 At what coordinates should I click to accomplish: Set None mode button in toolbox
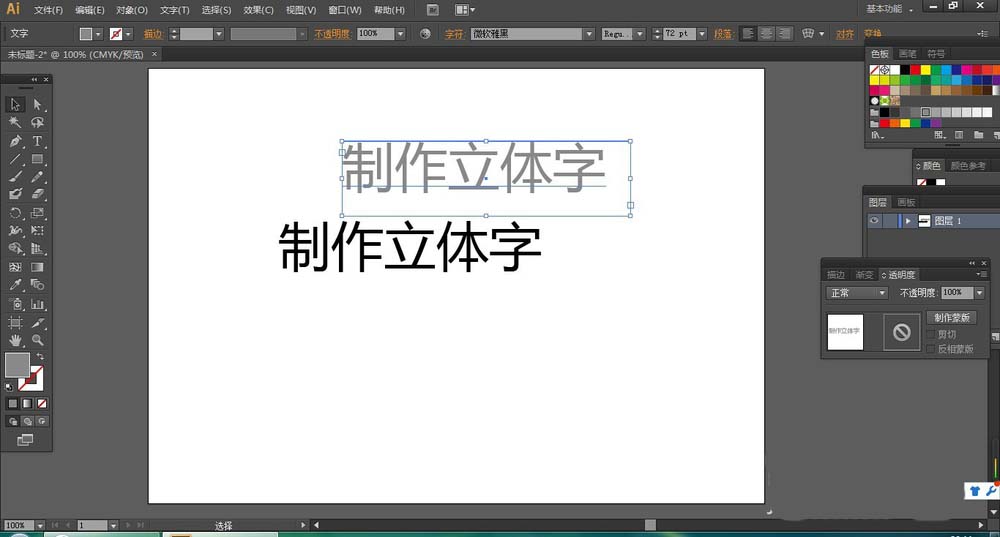pos(41,403)
